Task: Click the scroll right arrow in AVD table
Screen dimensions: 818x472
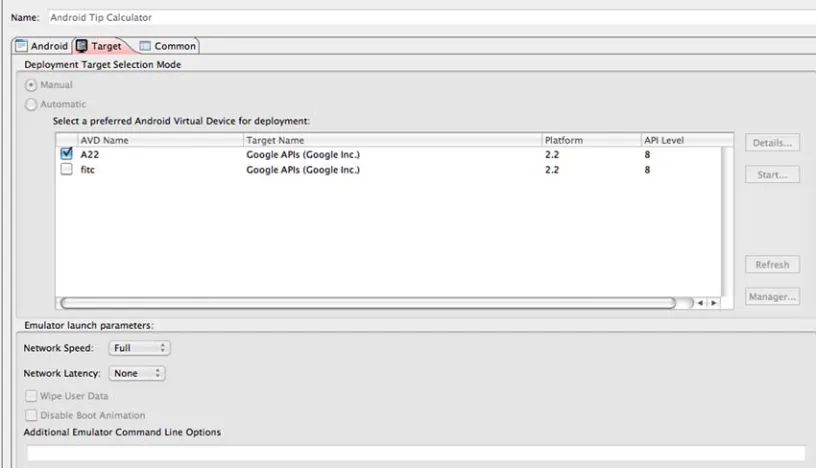Action: pyautogui.click(x=714, y=303)
